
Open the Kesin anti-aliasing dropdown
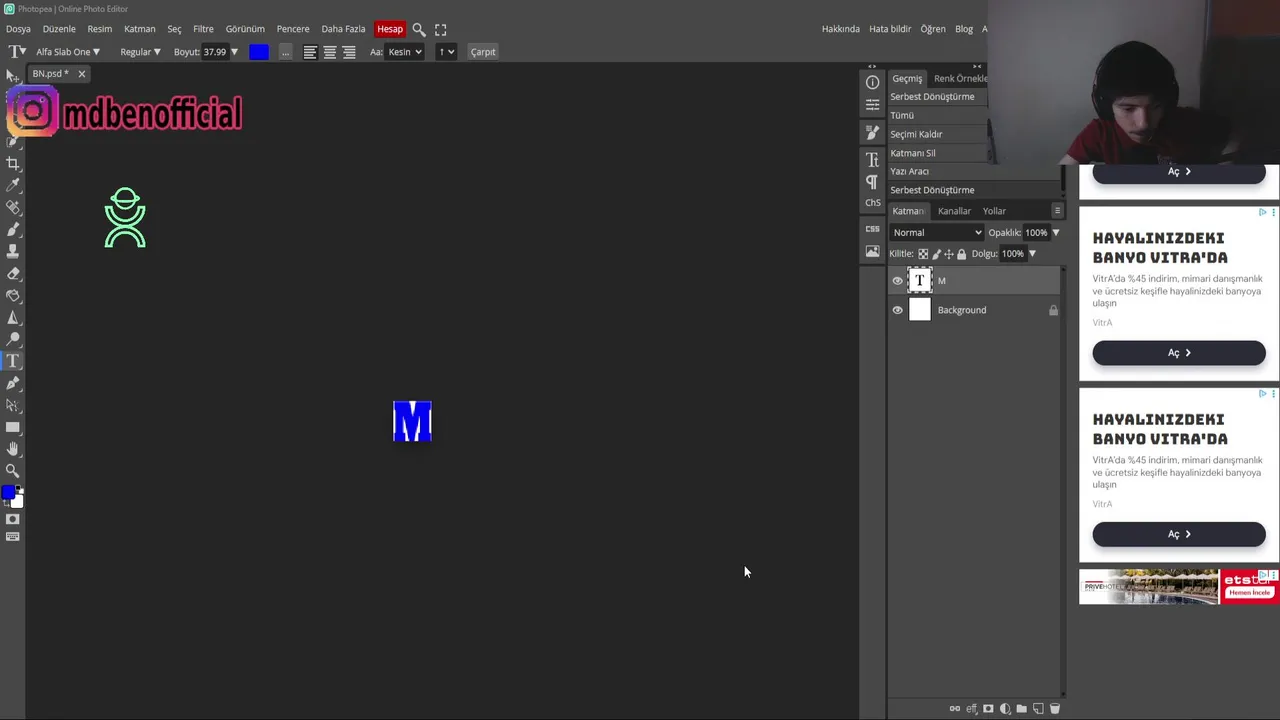pyautogui.click(x=405, y=52)
